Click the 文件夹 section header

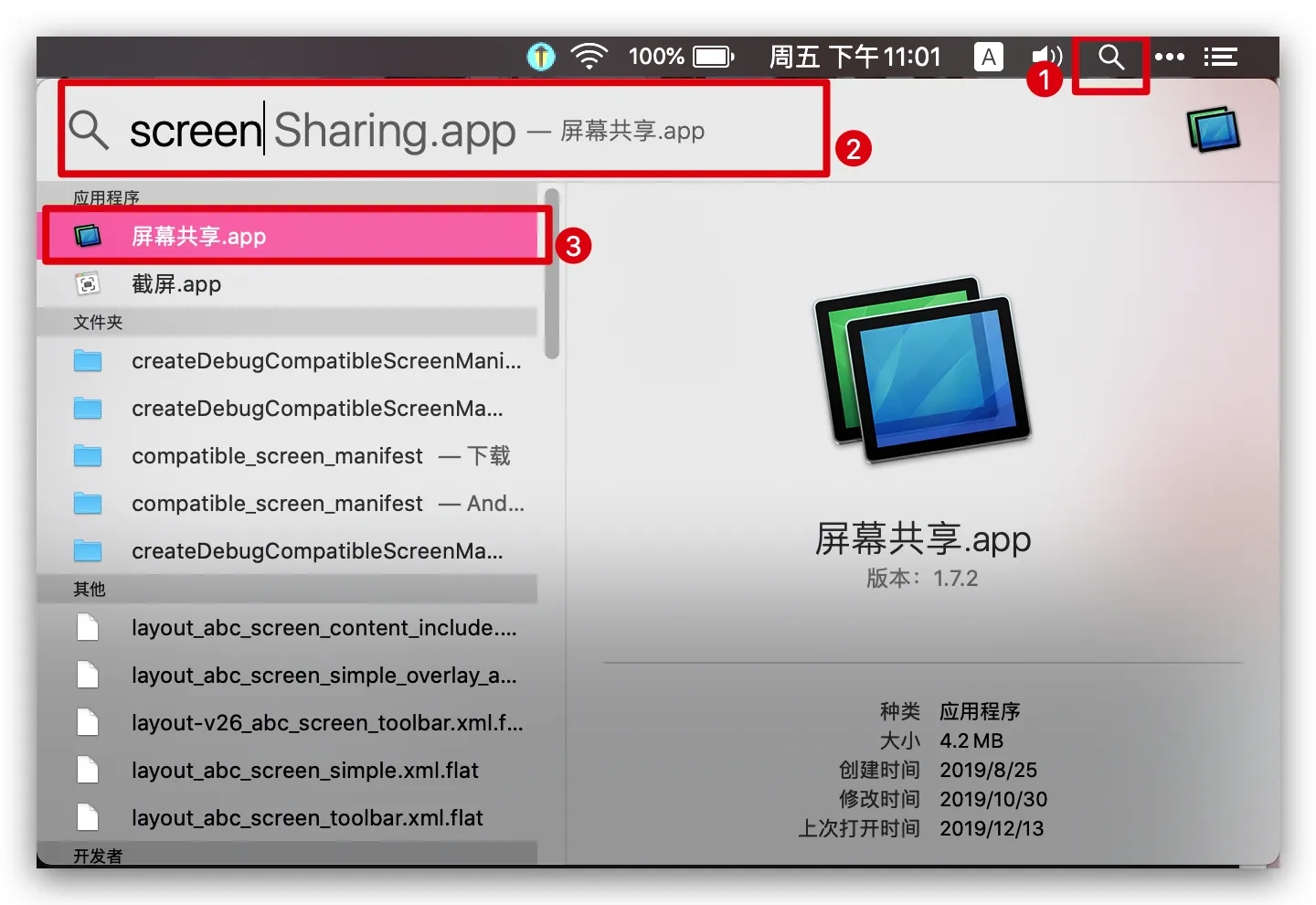(287, 322)
